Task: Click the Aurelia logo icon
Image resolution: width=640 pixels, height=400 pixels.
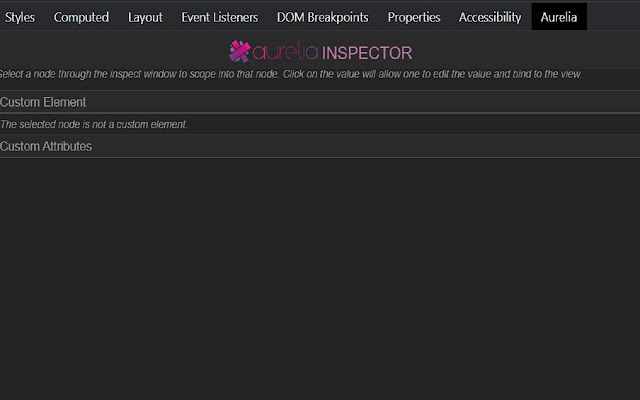Action: (x=240, y=51)
